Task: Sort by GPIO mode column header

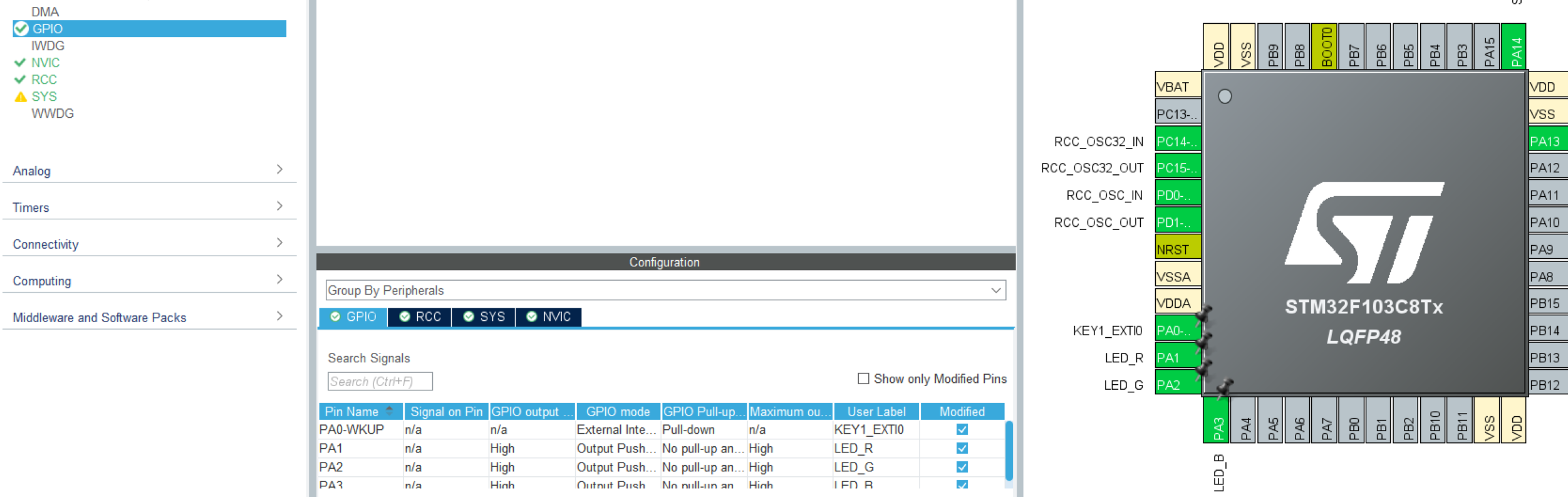Action: (x=618, y=412)
